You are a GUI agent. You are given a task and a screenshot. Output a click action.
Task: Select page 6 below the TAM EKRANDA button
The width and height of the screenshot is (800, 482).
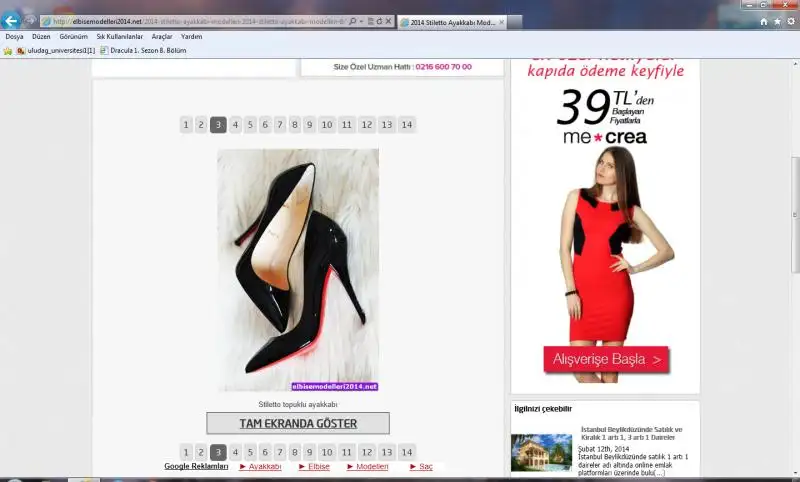tap(265, 452)
